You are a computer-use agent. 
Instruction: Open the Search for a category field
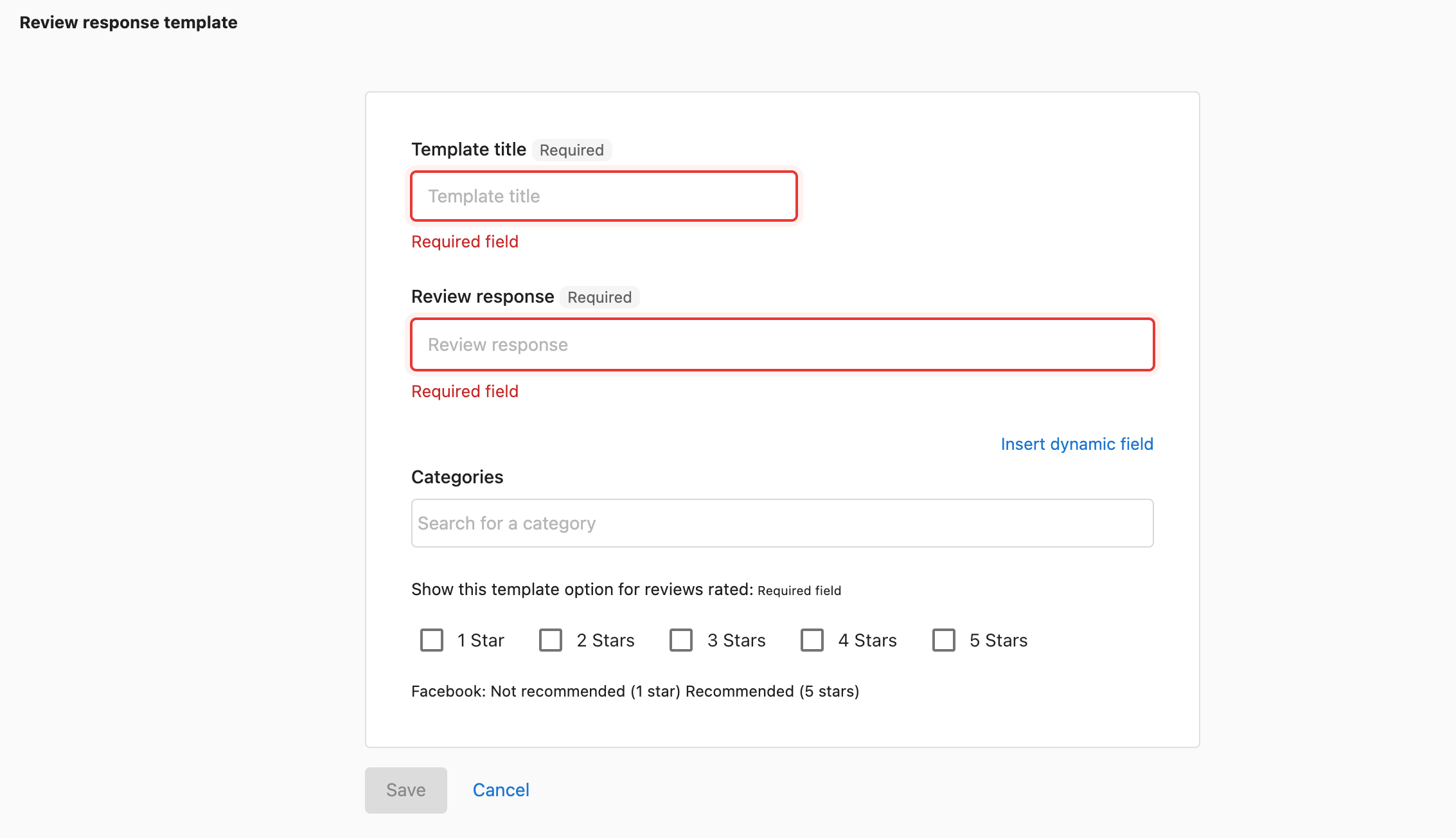point(783,523)
